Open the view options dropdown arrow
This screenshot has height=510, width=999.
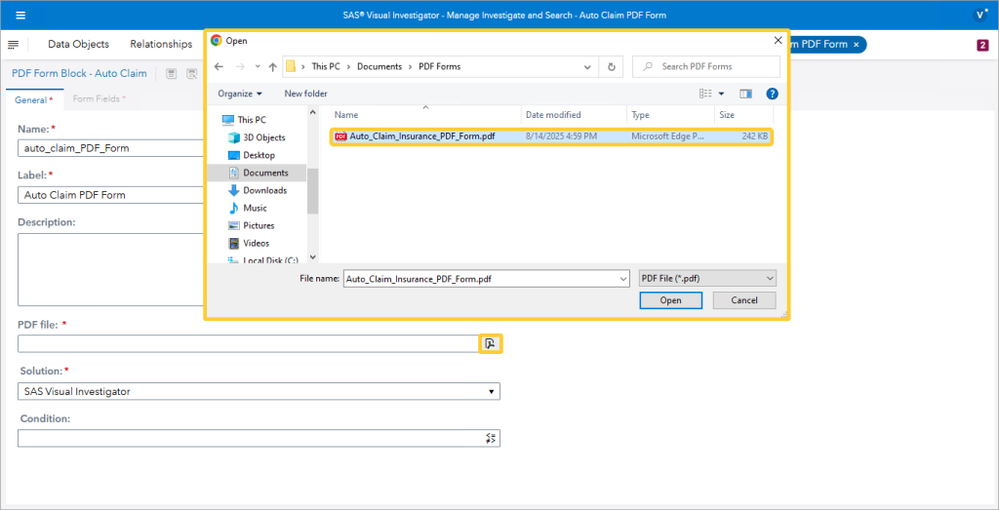(x=721, y=94)
